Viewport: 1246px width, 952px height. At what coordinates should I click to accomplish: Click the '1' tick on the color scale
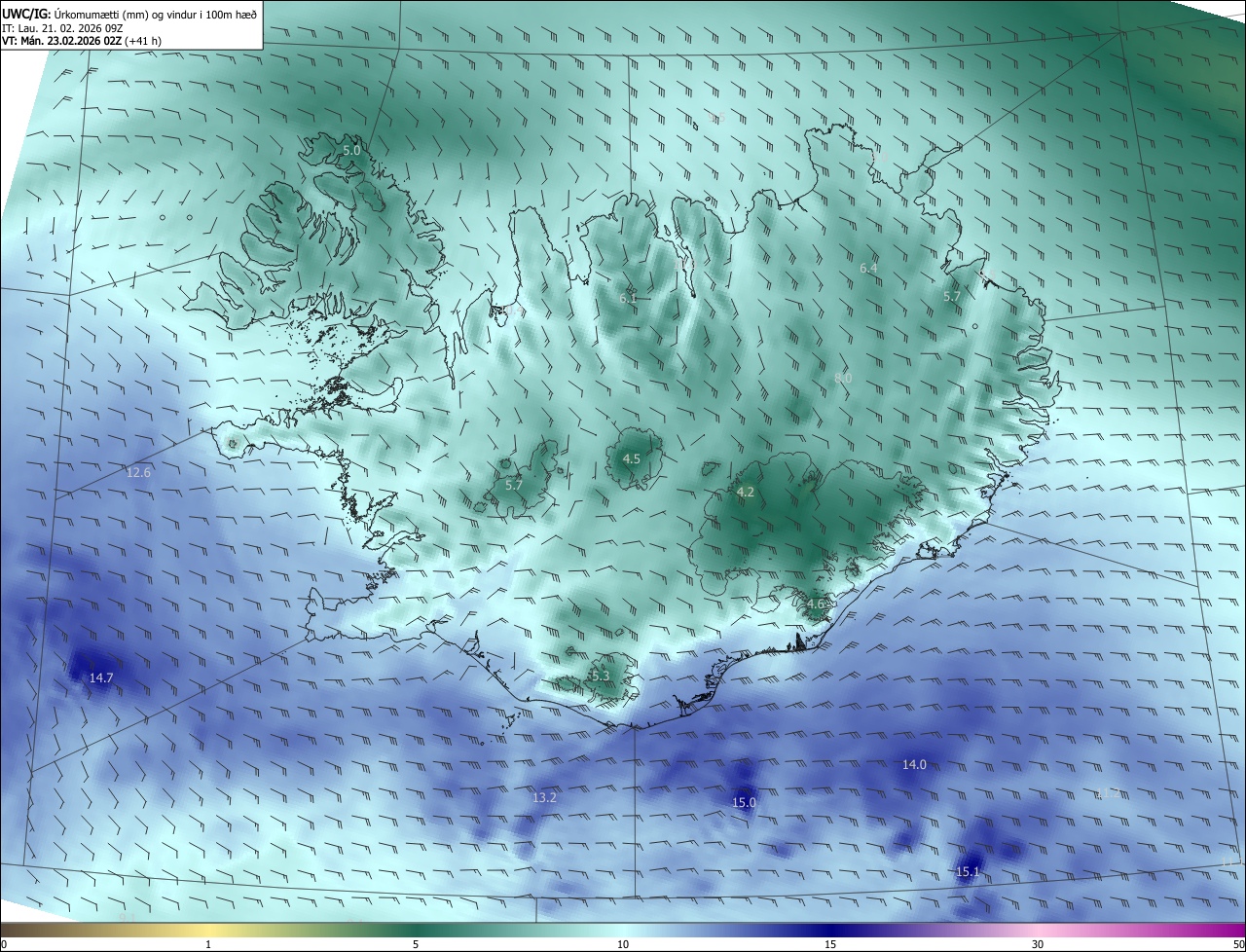(208, 944)
